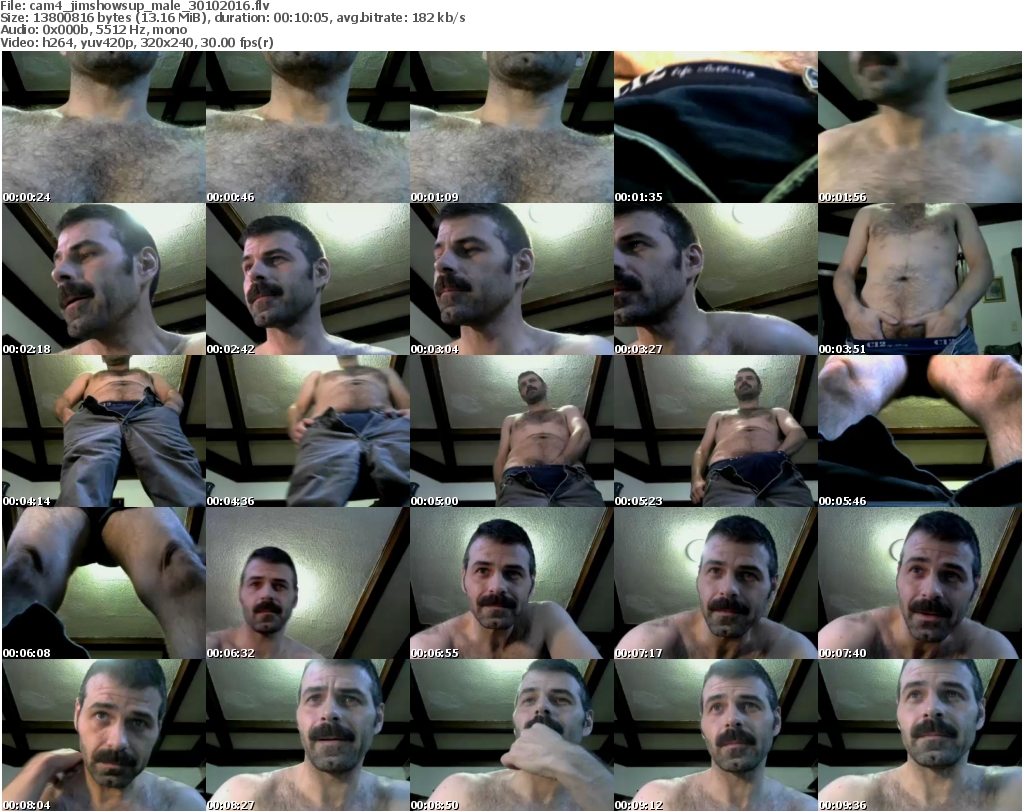Click the thumbnail stamped 00:07:40
The image size is (1024, 811).
coord(920,582)
